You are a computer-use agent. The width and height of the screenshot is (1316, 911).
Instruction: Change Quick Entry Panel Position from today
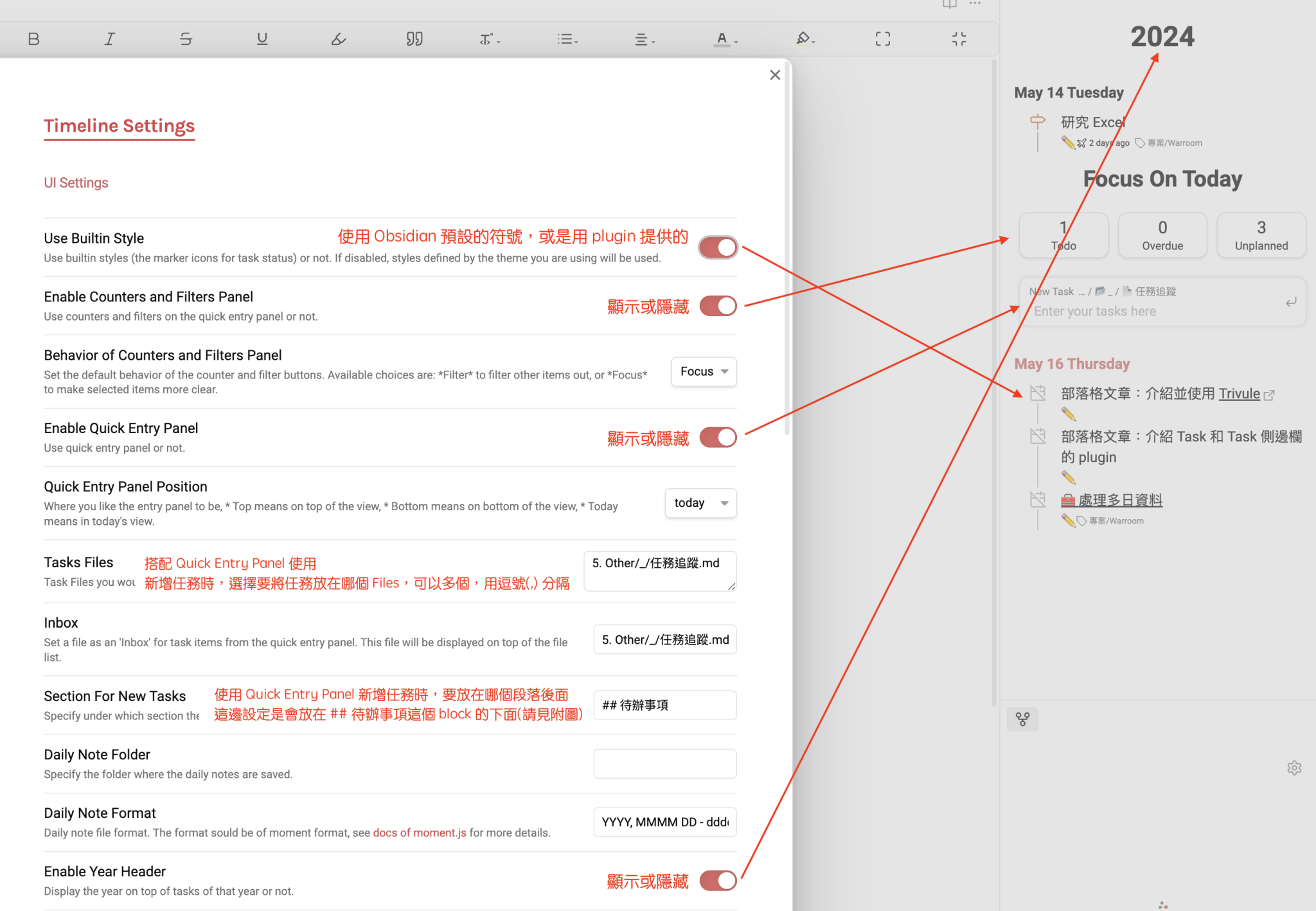coord(700,503)
